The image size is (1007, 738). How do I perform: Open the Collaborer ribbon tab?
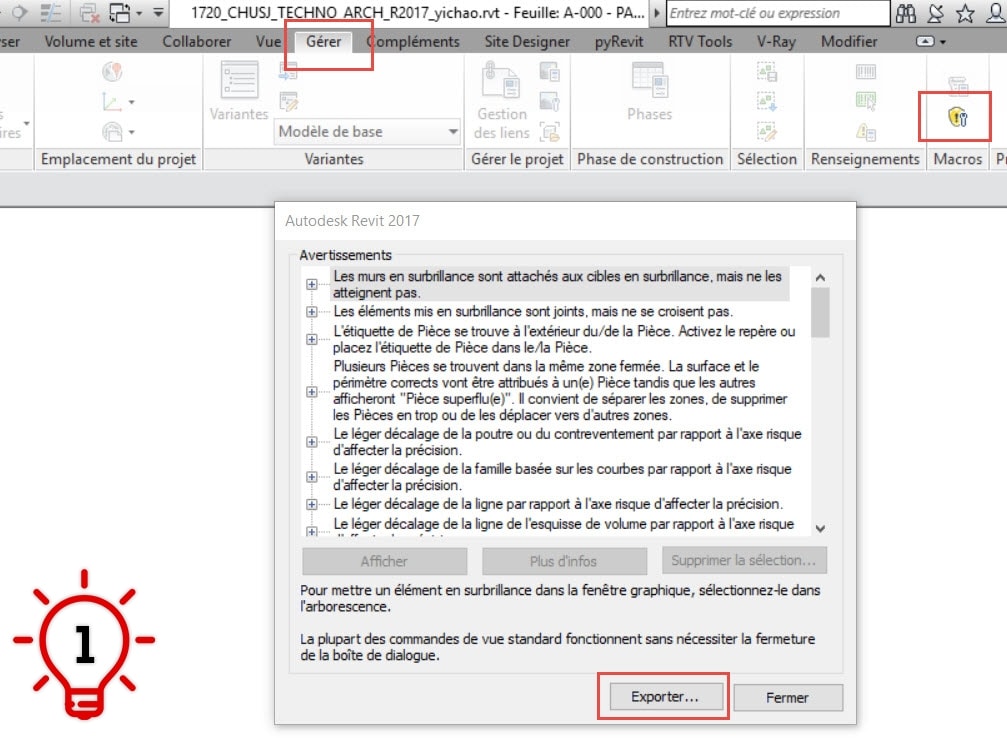click(196, 42)
